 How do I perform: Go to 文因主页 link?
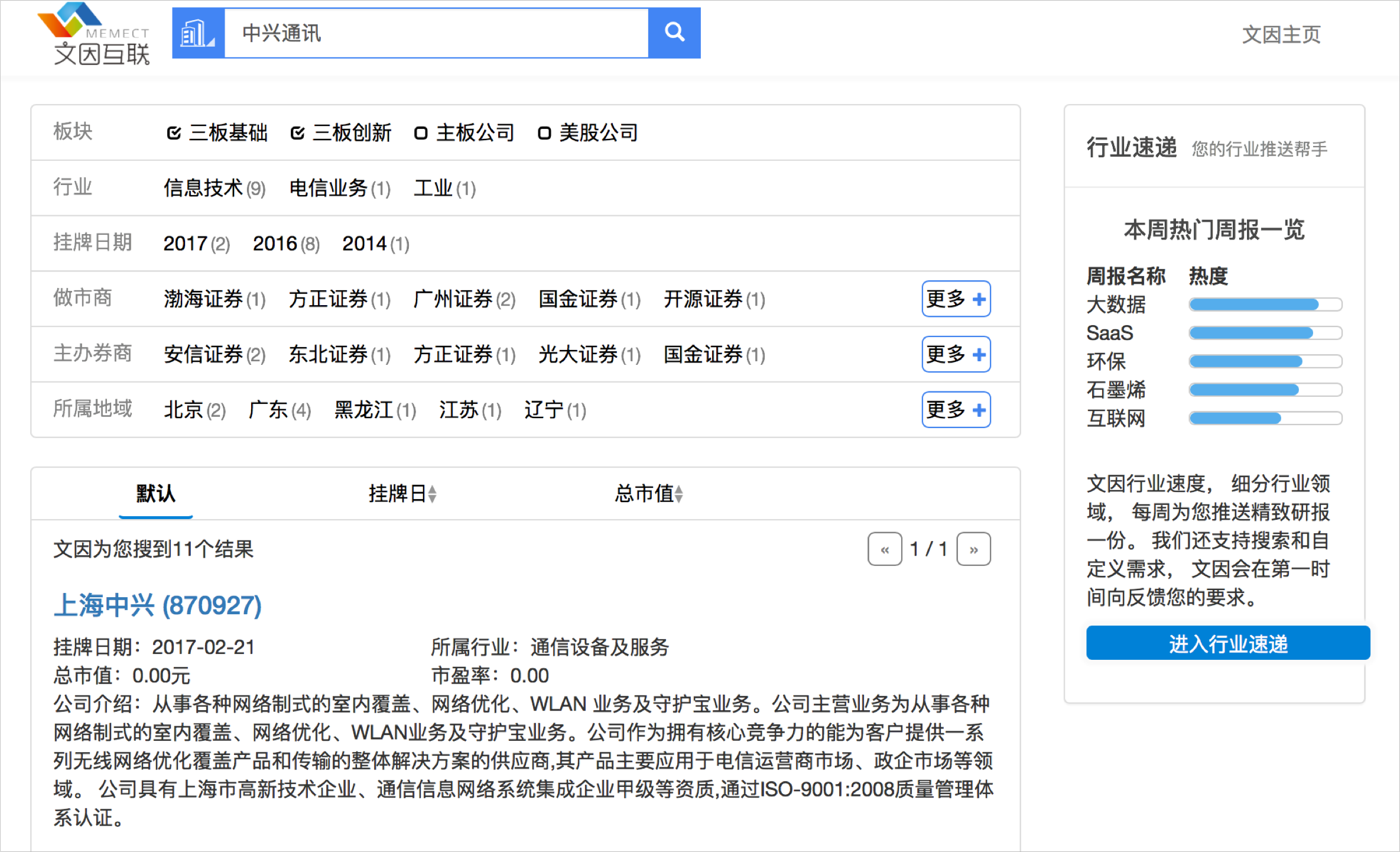1281,34
